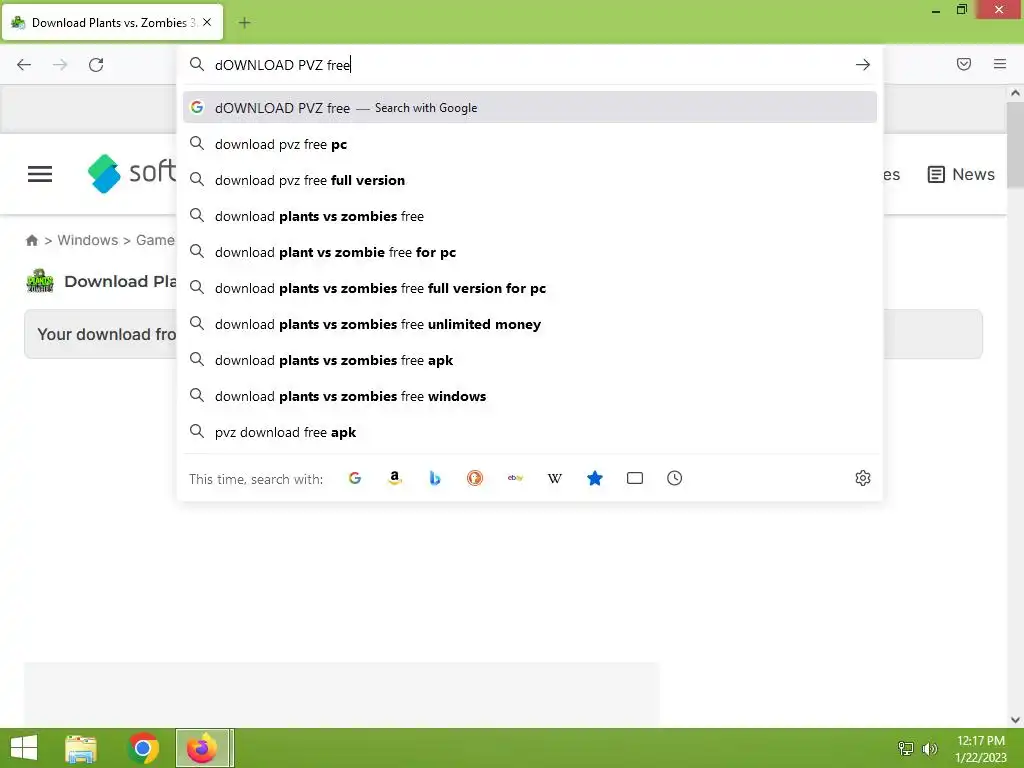Image resolution: width=1024 pixels, height=768 pixels.
Task: Select suggestion 'download plant vs zombie free for pc'
Action: tap(530, 252)
